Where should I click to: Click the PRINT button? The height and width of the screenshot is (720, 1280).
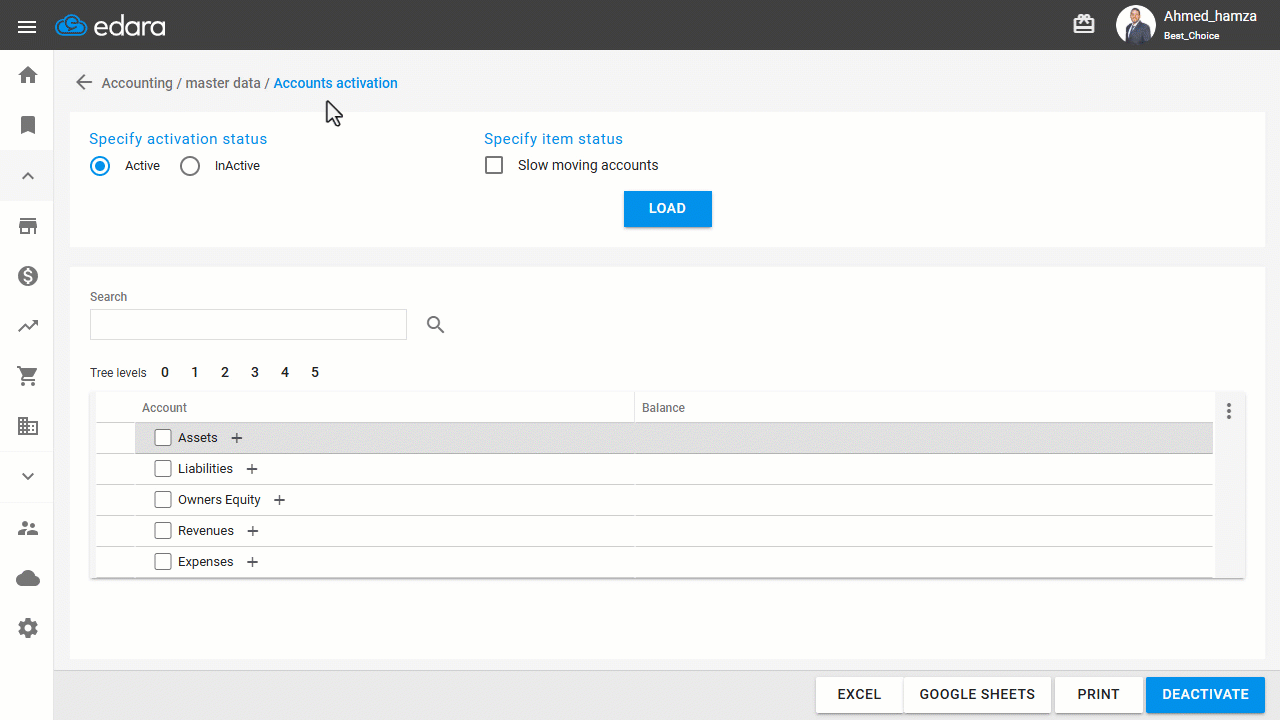1098,694
